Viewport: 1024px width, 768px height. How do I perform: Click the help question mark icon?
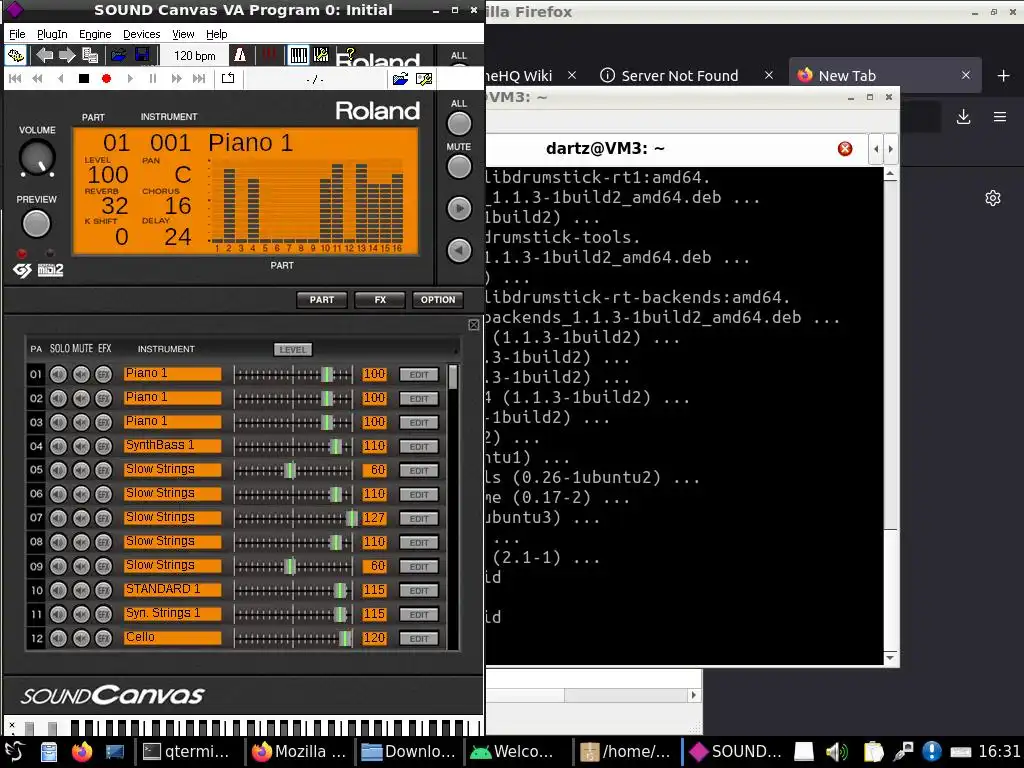350,54
